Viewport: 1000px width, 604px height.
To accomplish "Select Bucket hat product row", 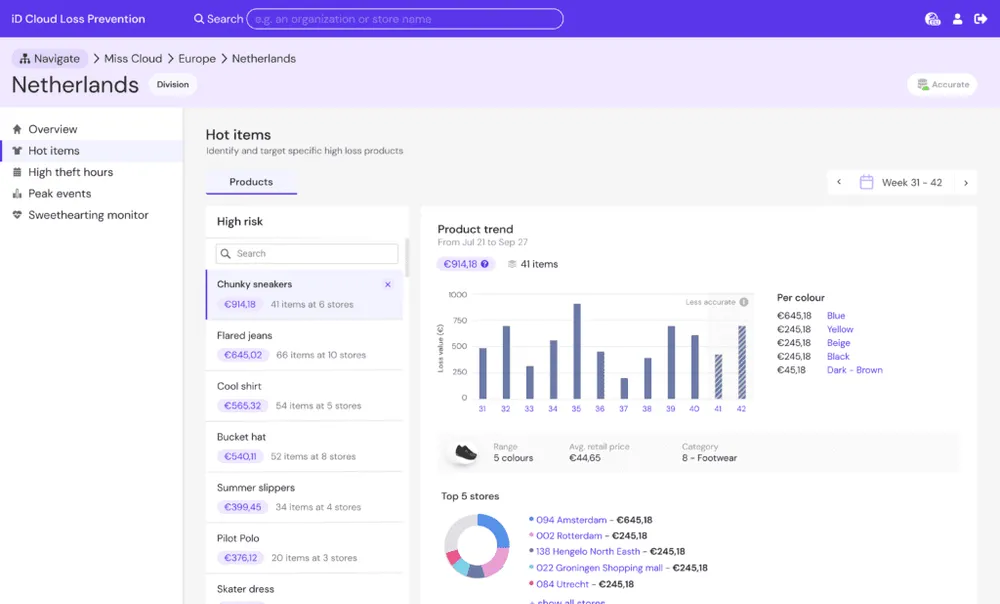I will (x=305, y=446).
